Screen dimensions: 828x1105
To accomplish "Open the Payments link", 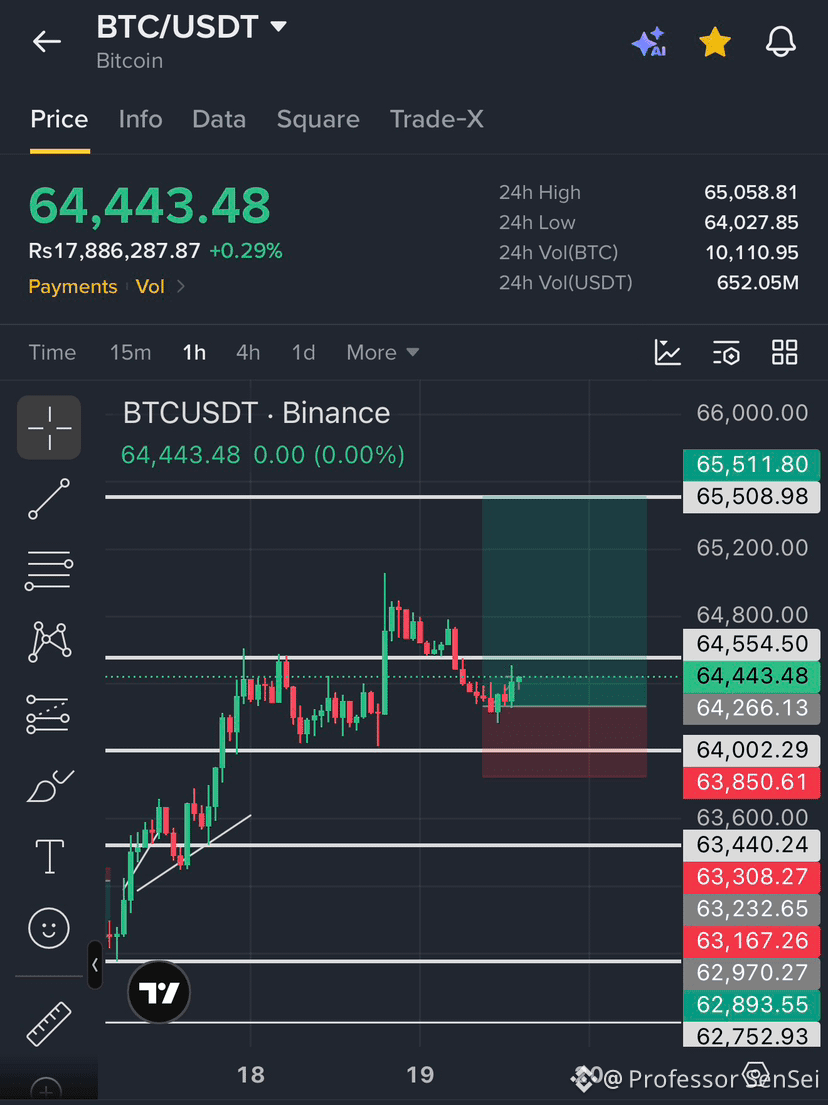I will click(x=73, y=287).
